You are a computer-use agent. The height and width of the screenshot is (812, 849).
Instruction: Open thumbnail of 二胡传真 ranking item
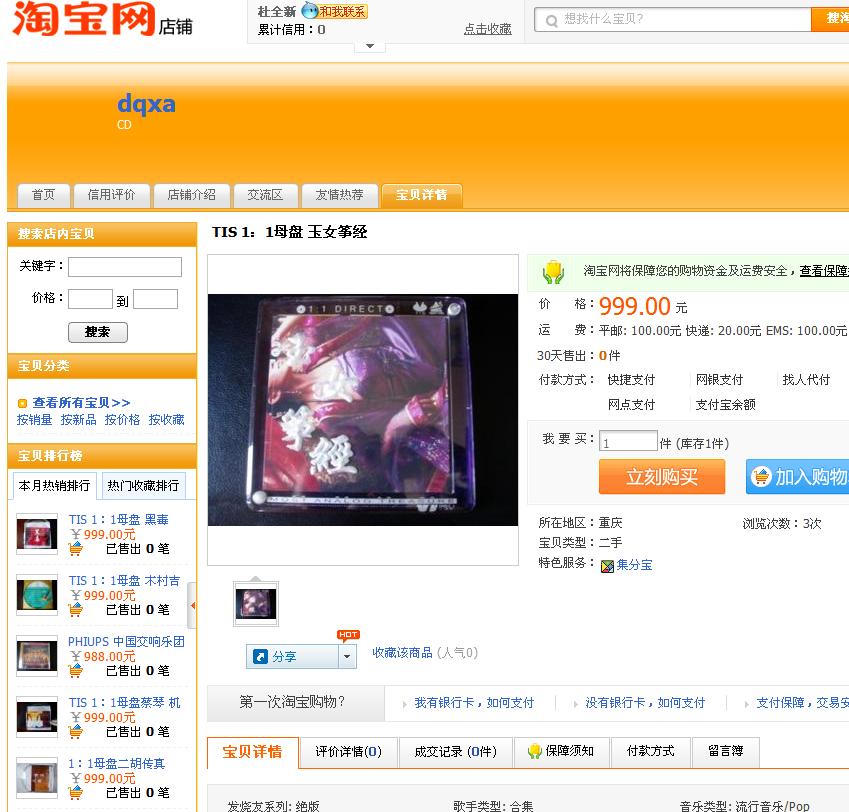[x=37, y=778]
